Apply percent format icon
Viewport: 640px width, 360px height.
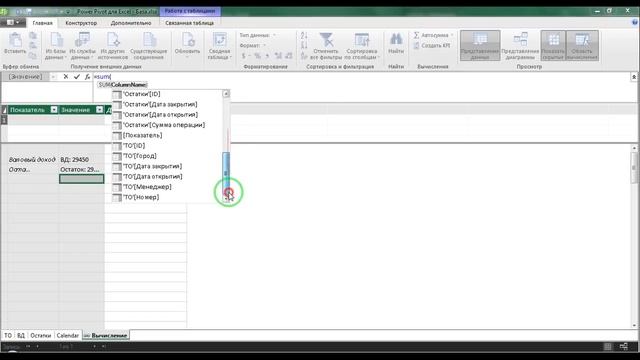click(x=257, y=56)
